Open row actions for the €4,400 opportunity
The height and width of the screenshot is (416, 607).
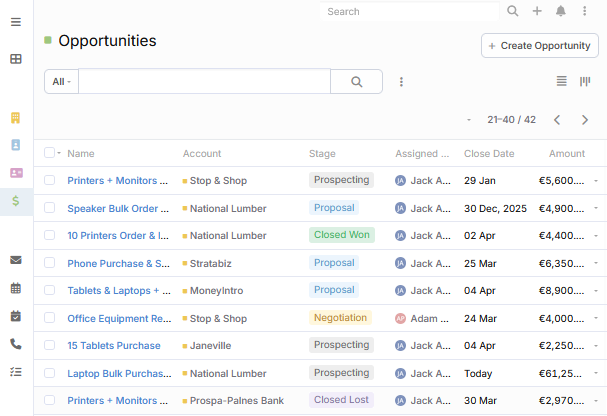pos(596,236)
